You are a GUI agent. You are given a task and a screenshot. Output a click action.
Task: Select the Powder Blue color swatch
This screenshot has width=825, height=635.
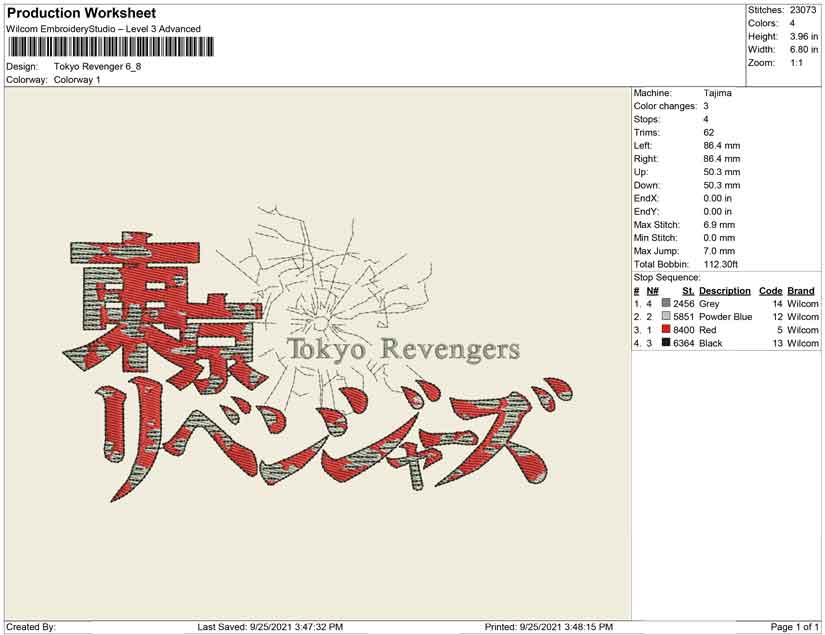tap(666, 317)
